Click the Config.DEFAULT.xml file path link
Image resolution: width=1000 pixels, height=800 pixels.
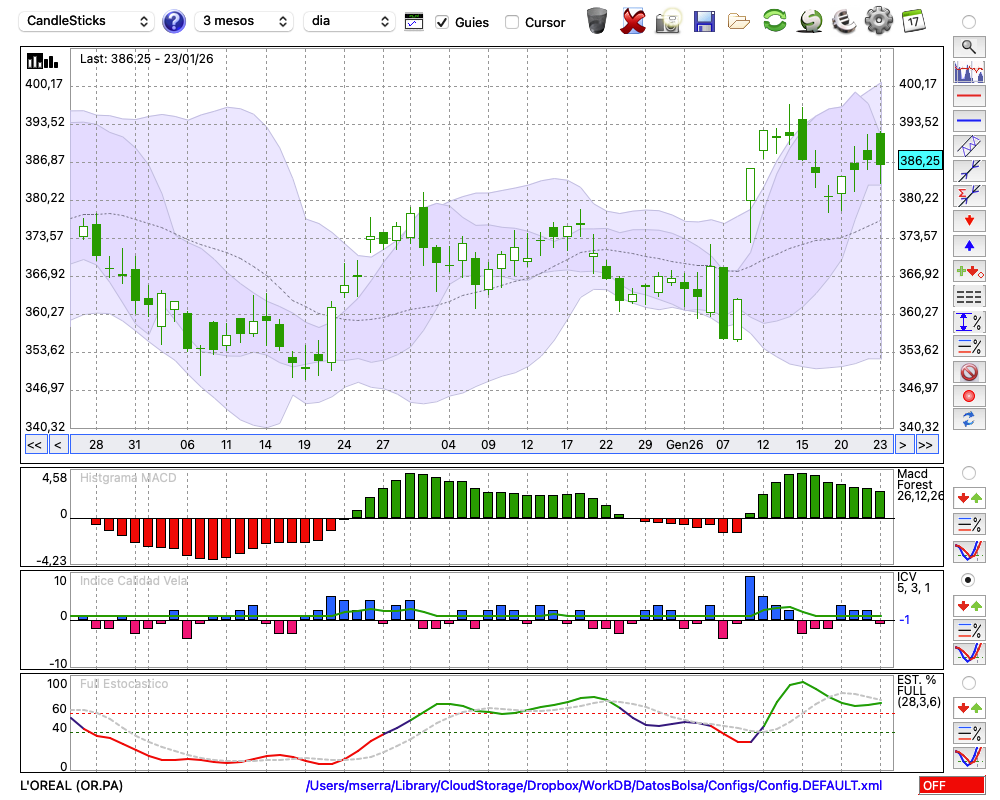[x=594, y=786]
